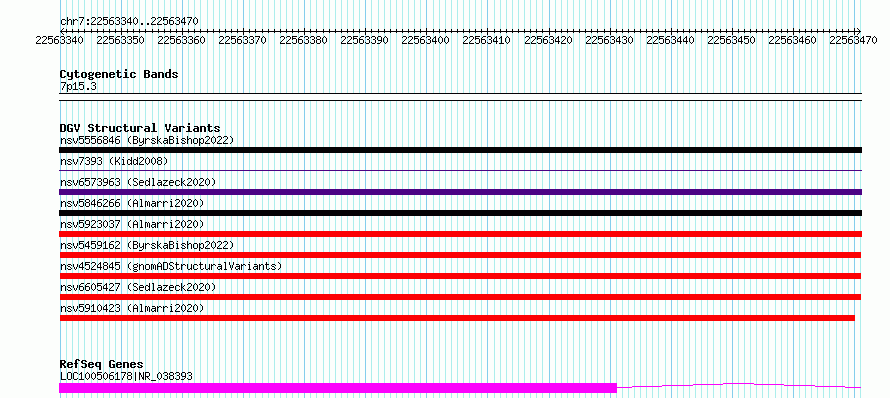Click ruler position 22563420
The width and height of the screenshot is (890, 398).
548,40
